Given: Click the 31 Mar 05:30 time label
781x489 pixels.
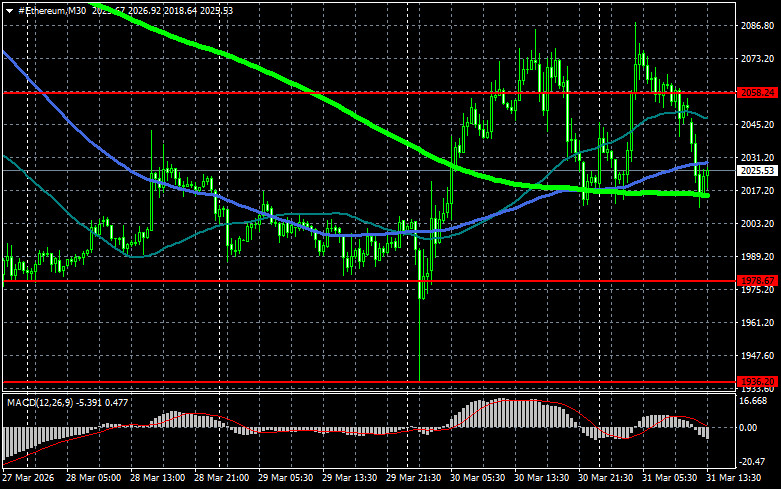Looking at the screenshot, I should click(x=669, y=478).
